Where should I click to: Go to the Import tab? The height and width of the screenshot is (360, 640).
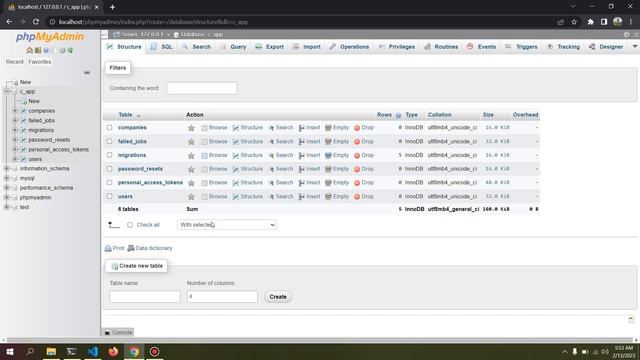pyautogui.click(x=307, y=47)
